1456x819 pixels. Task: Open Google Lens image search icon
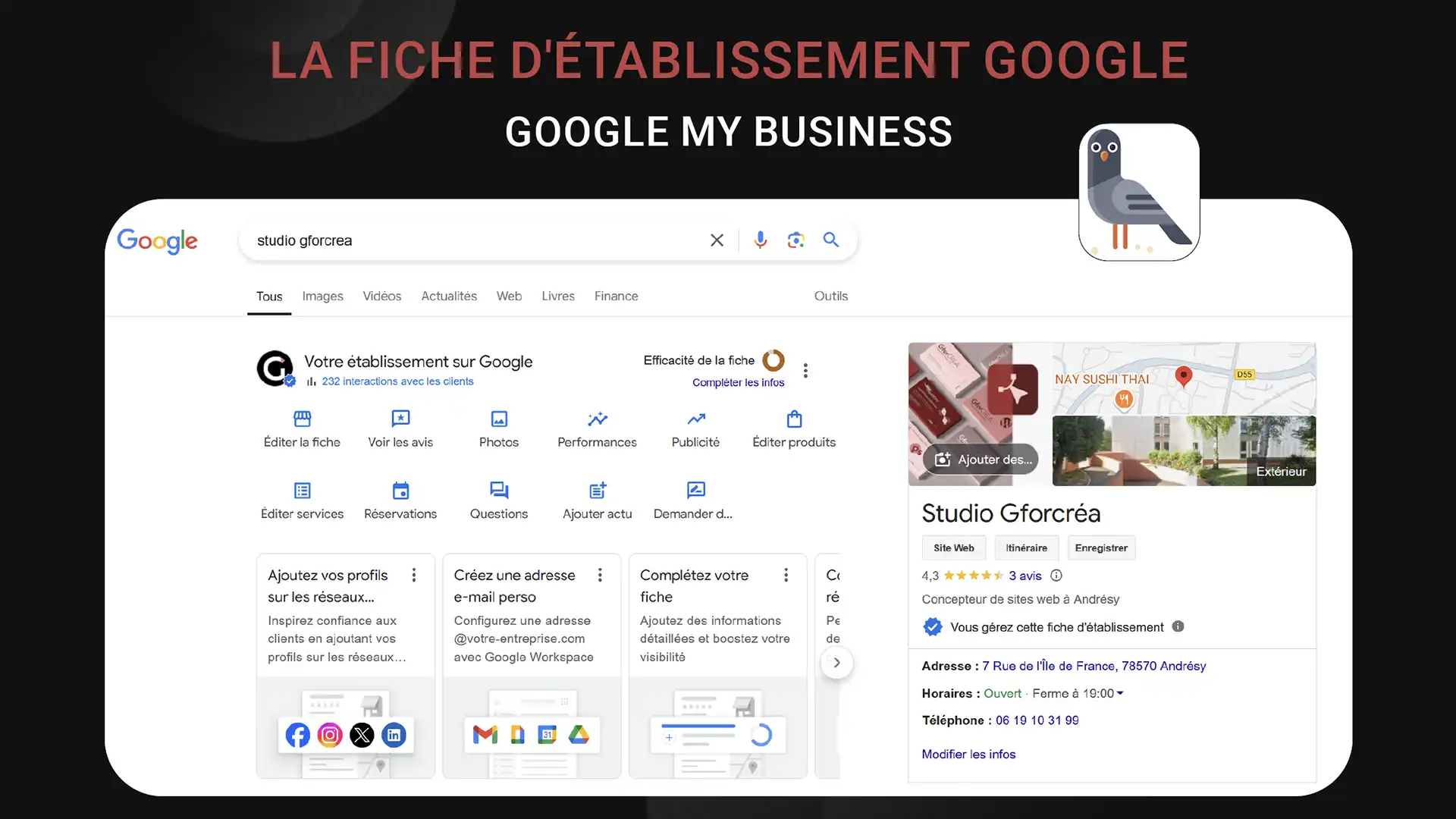click(795, 240)
